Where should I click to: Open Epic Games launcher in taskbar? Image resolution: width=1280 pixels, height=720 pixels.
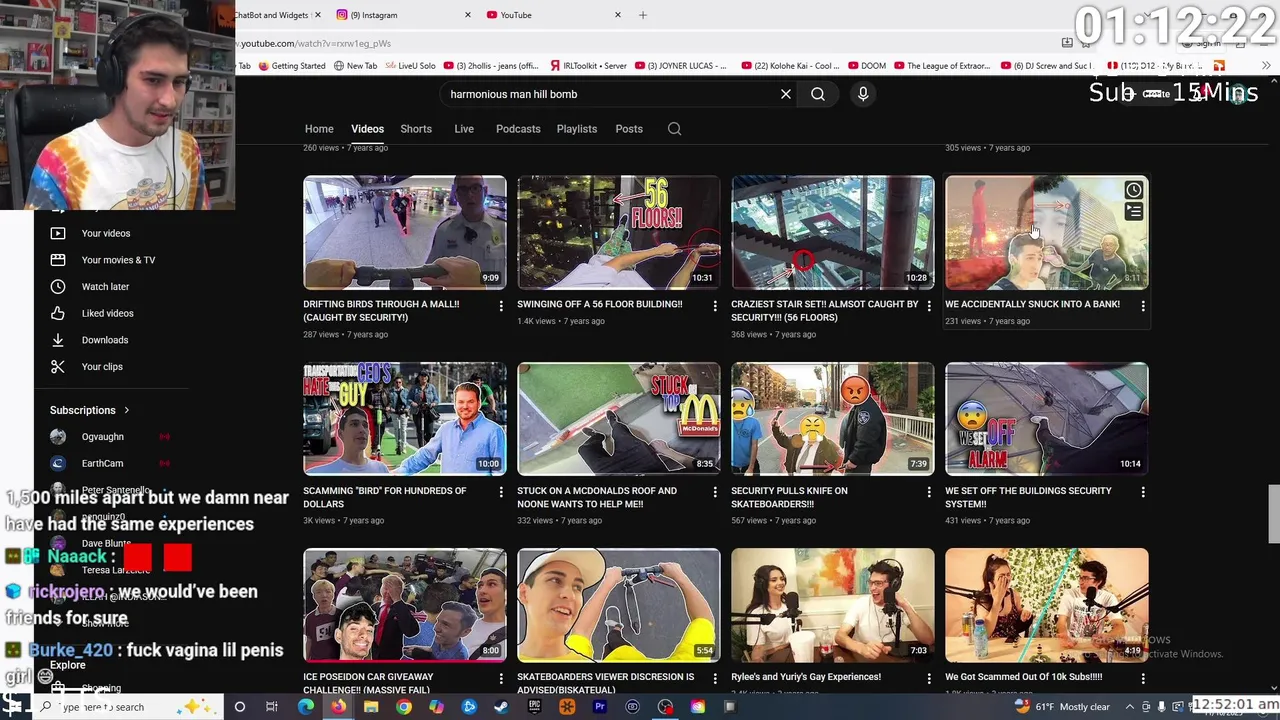(x=534, y=707)
